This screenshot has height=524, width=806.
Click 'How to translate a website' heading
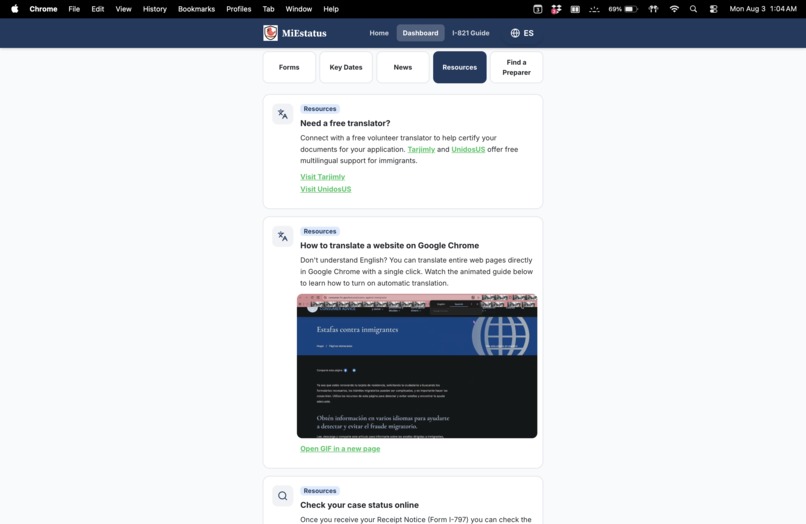(x=389, y=246)
